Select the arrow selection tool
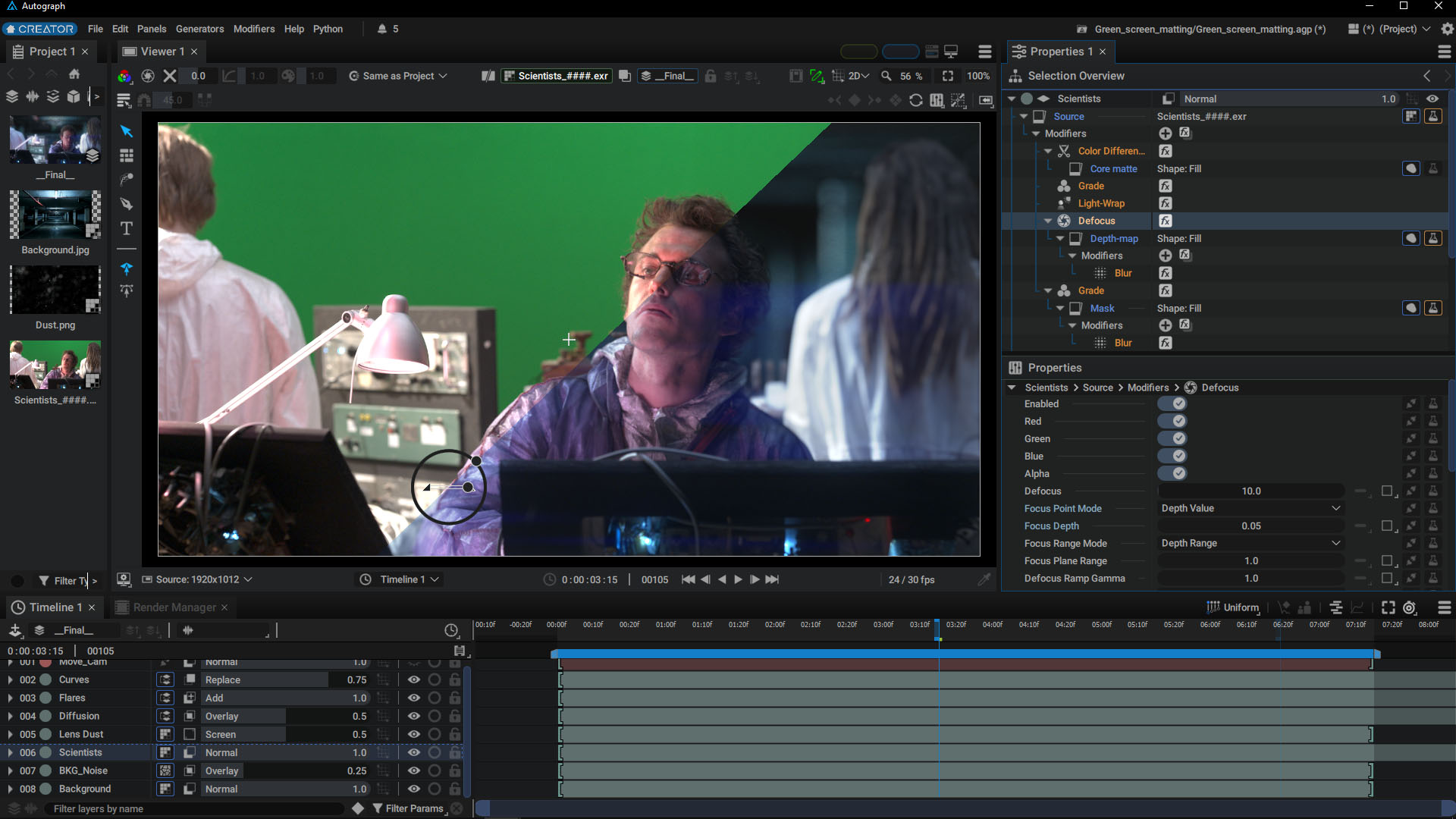The height and width of the screenshot is (819, 1456). [x=127, y=131]
